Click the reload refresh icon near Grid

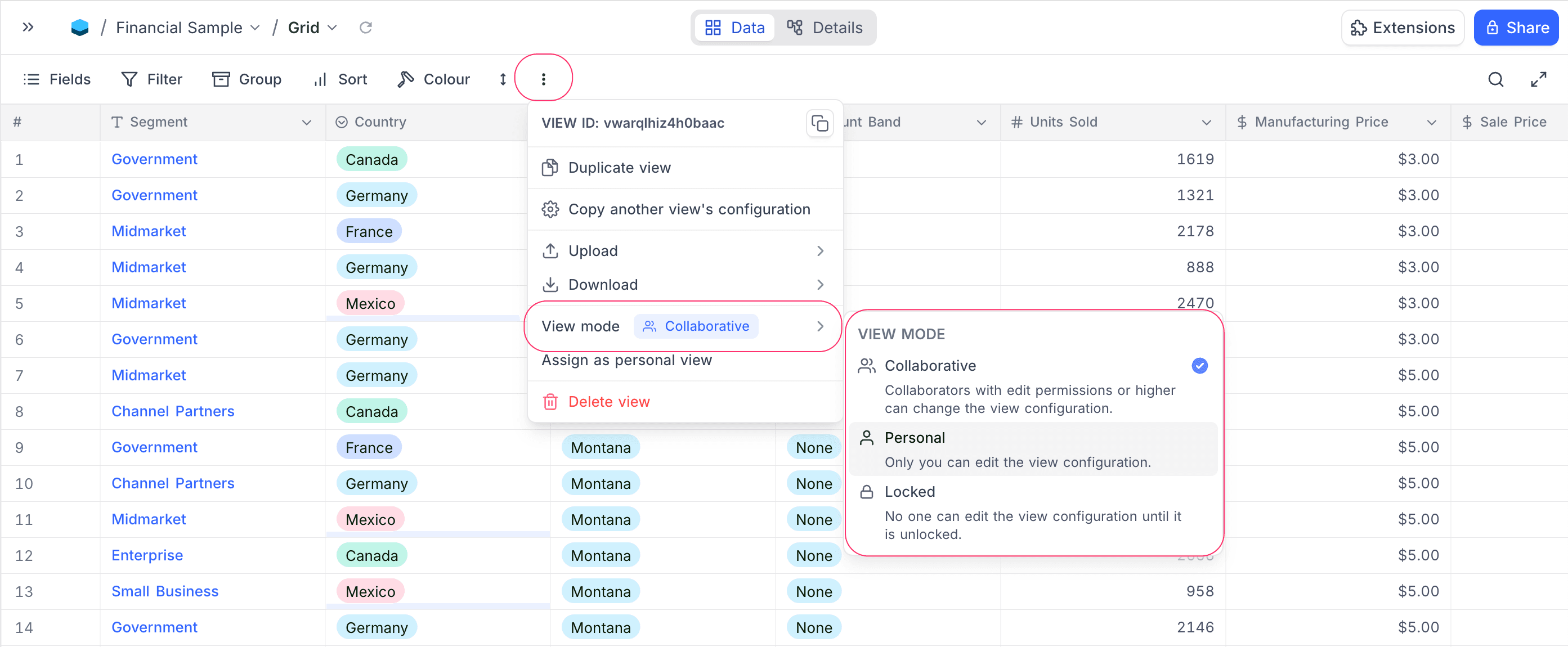point(365,28)
